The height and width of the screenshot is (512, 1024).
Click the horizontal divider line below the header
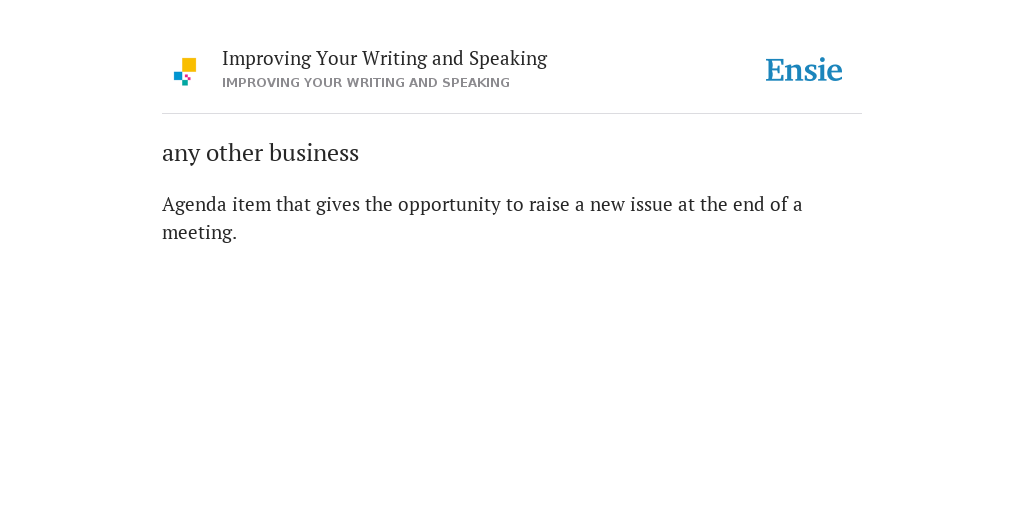tap(512, 114)
